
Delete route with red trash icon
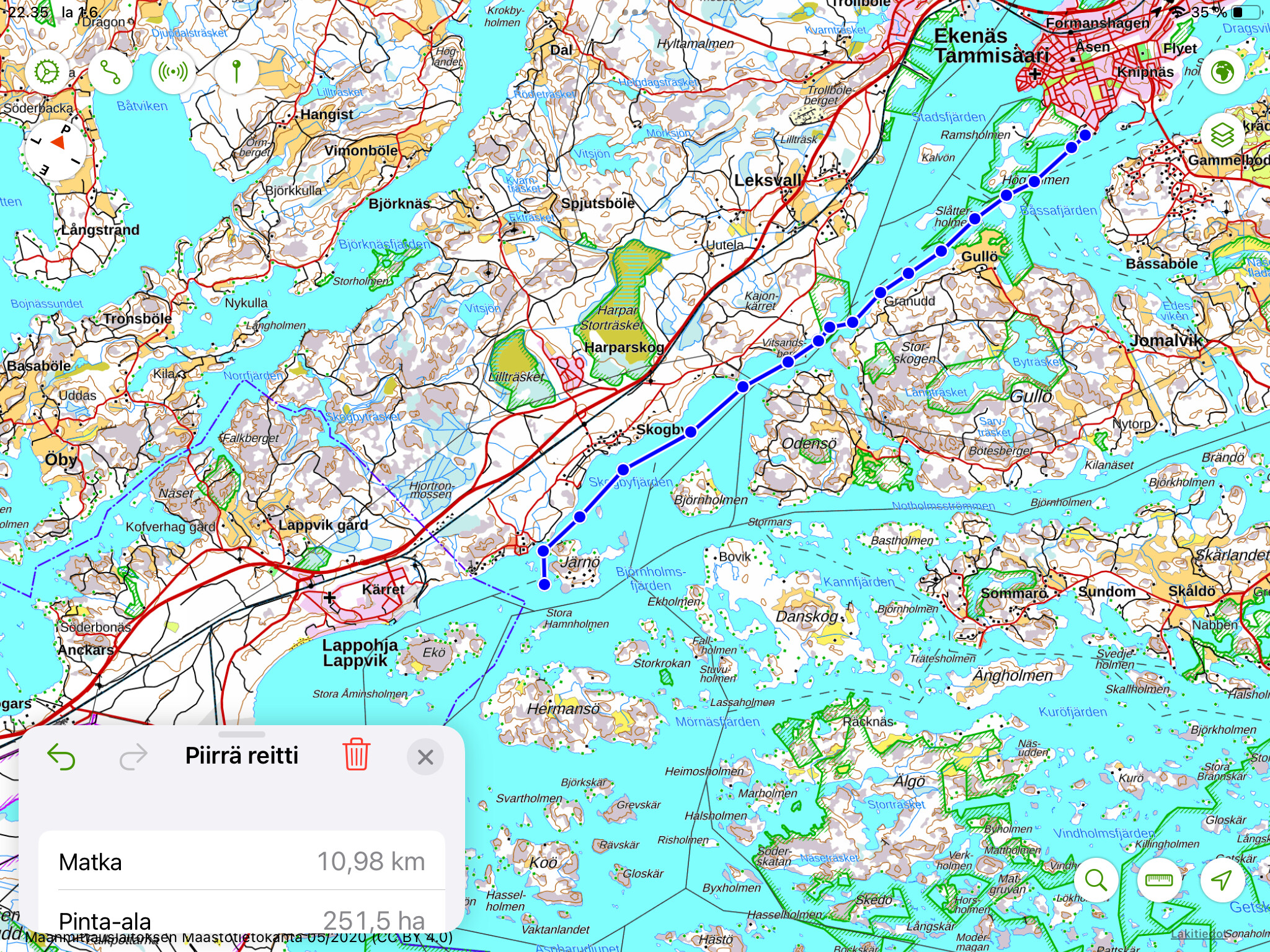357,755
